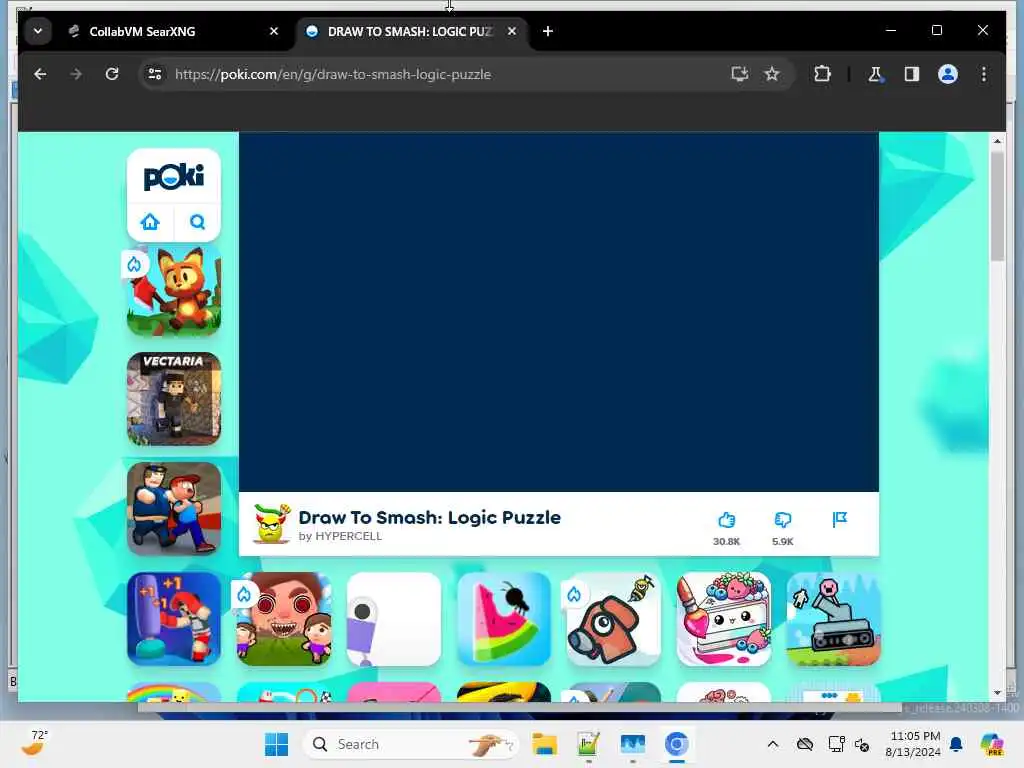Viewport: 1024px width, 768px height.
Task: Open the Windows Start menu
Action: click(x=276, y=744)
